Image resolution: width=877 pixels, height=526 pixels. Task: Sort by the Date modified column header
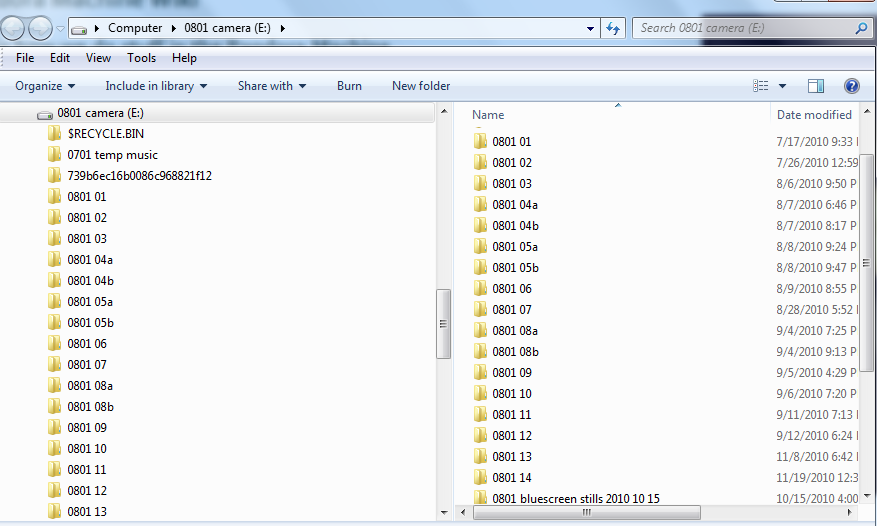tap(814, 115)
